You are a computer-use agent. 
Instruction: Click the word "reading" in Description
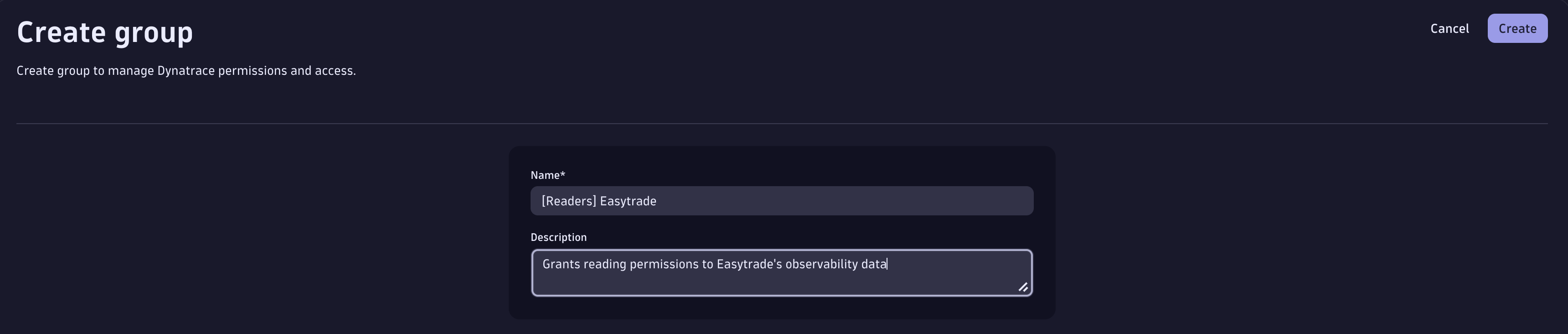(604, 265)
